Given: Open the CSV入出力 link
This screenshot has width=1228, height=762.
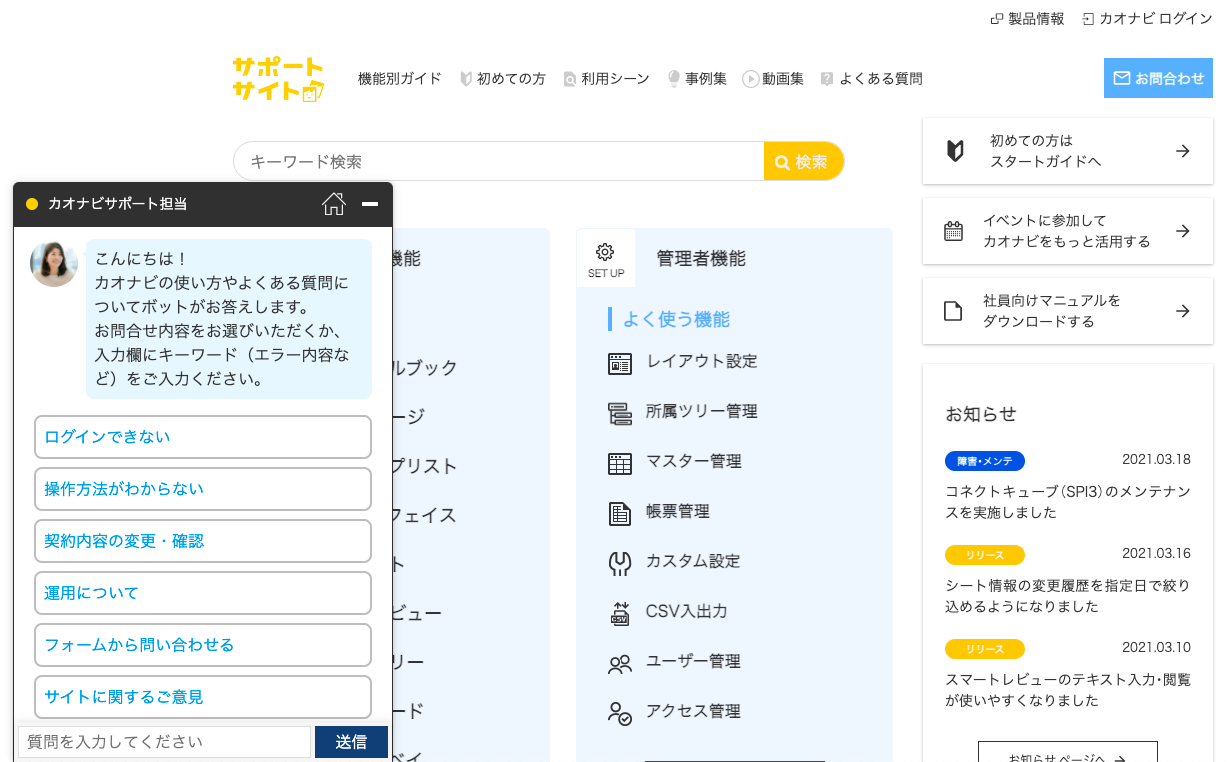Looking at the screenshot, I should coord(687,611).
